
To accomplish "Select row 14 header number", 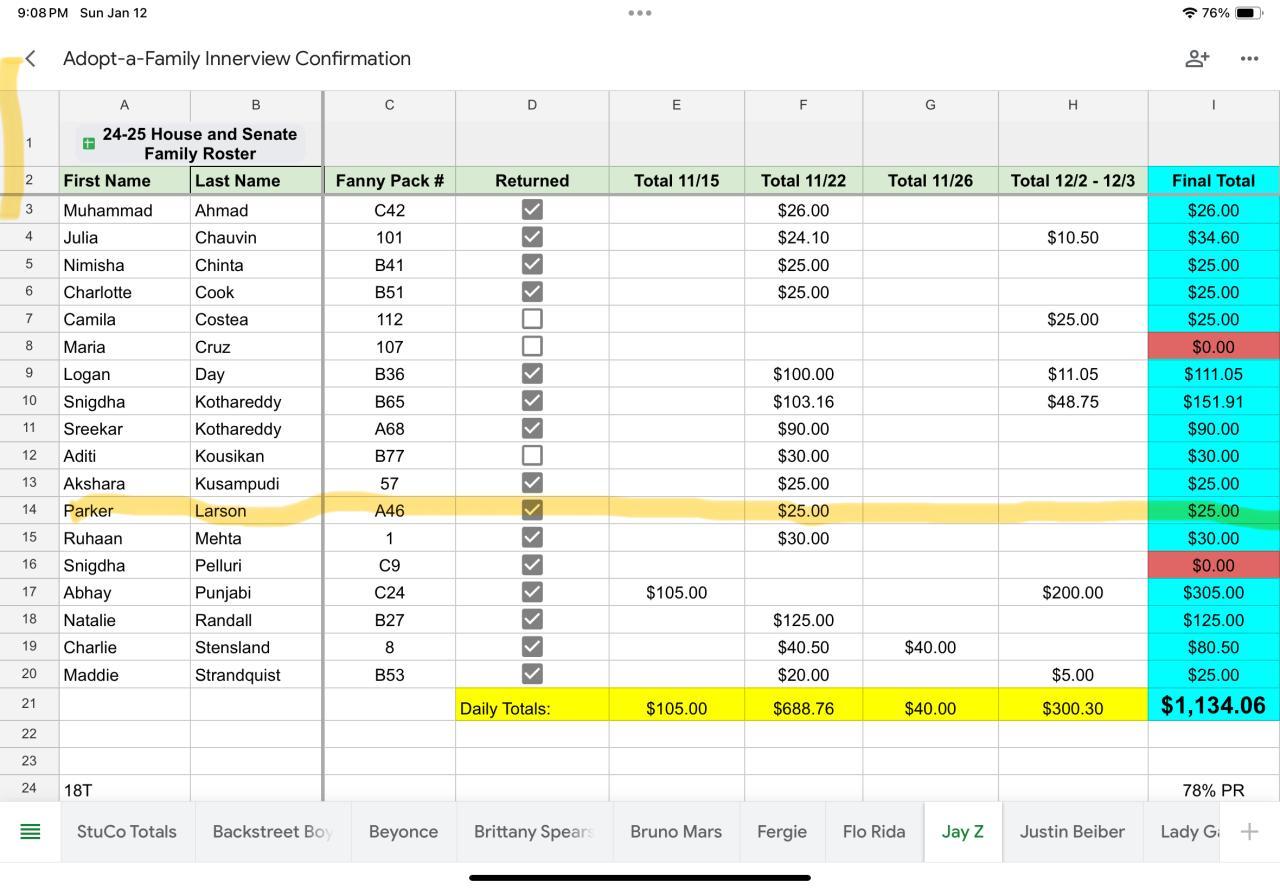I will click(29, 510).
